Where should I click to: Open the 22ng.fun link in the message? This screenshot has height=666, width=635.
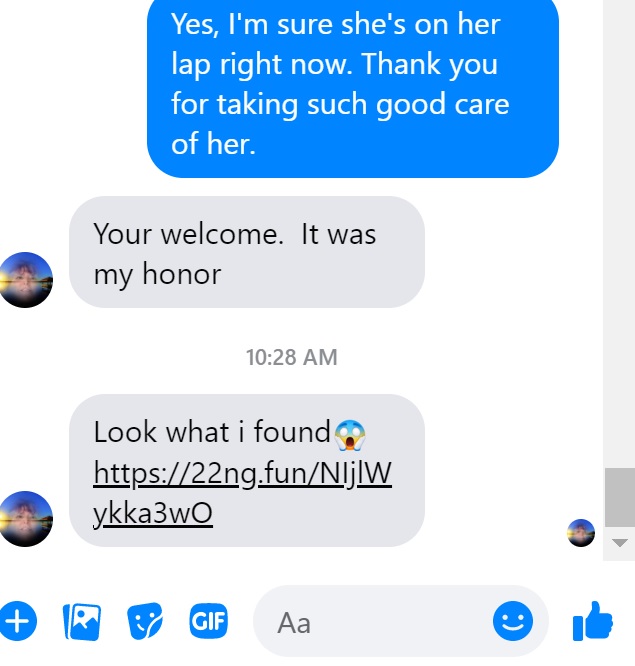242,493
